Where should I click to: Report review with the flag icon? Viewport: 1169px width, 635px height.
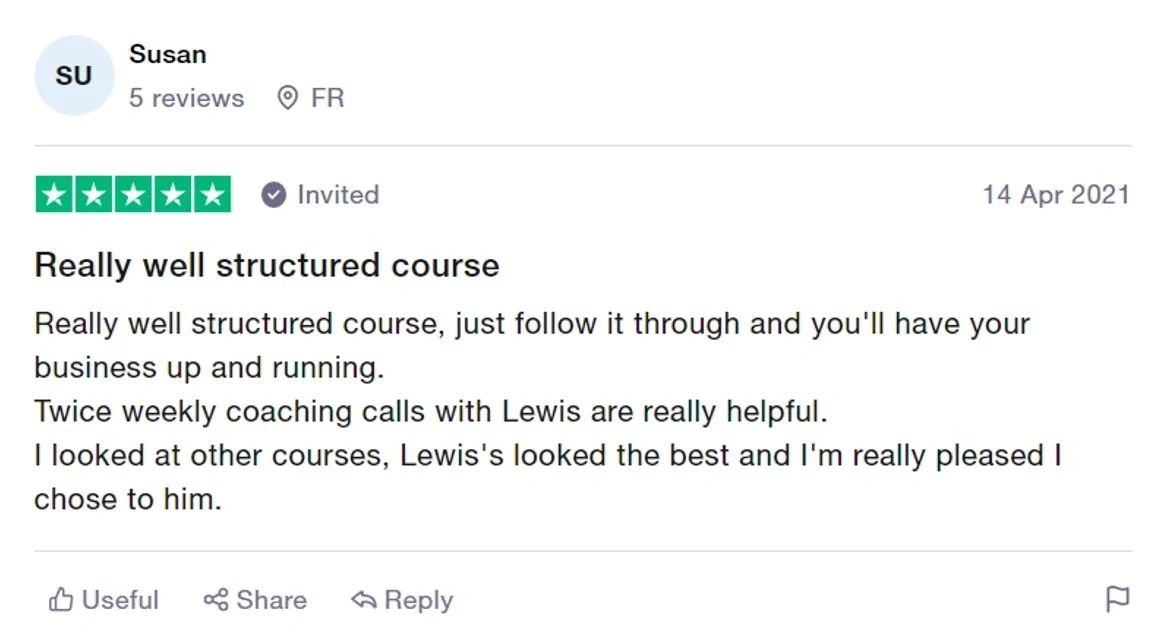tap(1117, 600)
